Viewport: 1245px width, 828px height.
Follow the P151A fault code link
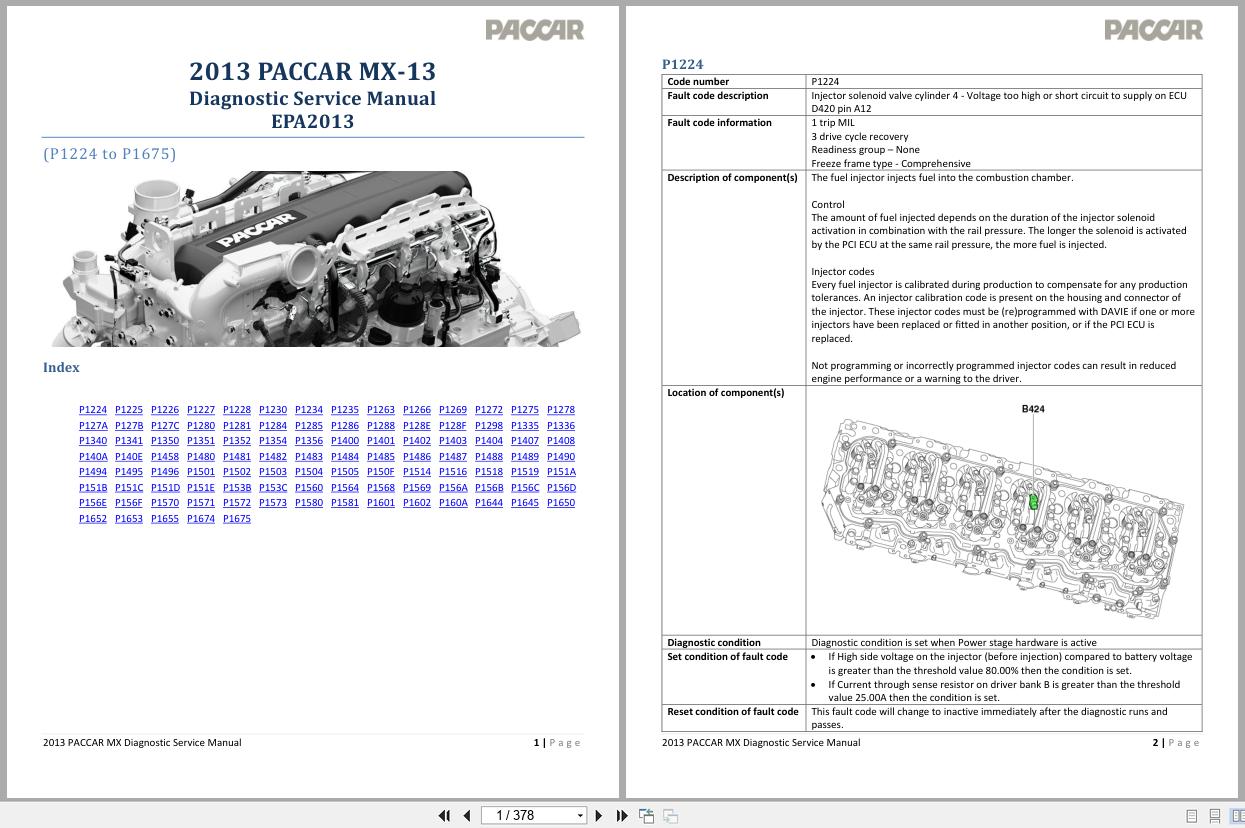click(x=561, y=472)
